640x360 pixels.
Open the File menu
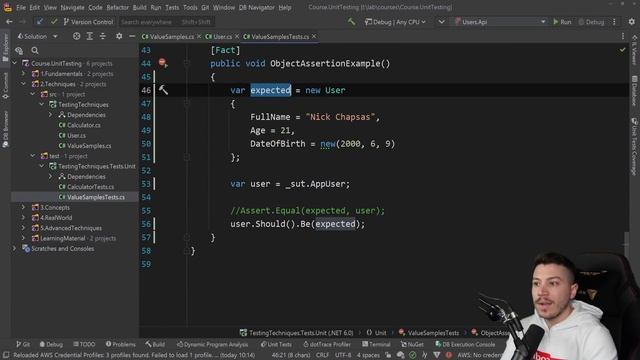[x=21, y=7]
